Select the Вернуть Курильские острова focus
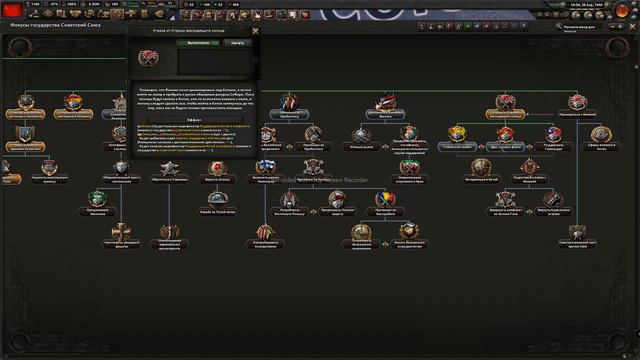Viewport: 640px width, 360px height. [553, 204]
